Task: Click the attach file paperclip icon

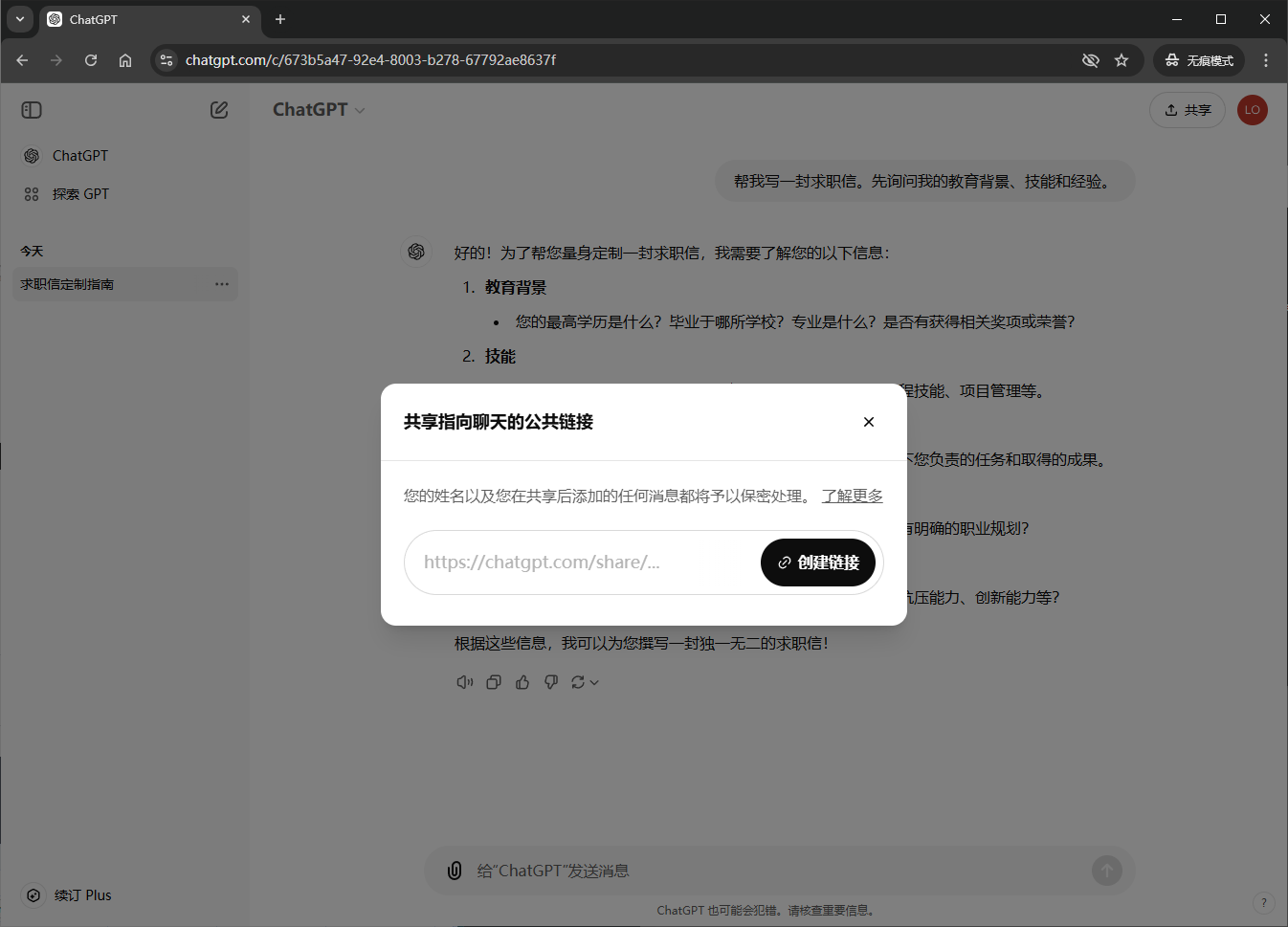Action: pyautogui.click(x=455, y=871)
